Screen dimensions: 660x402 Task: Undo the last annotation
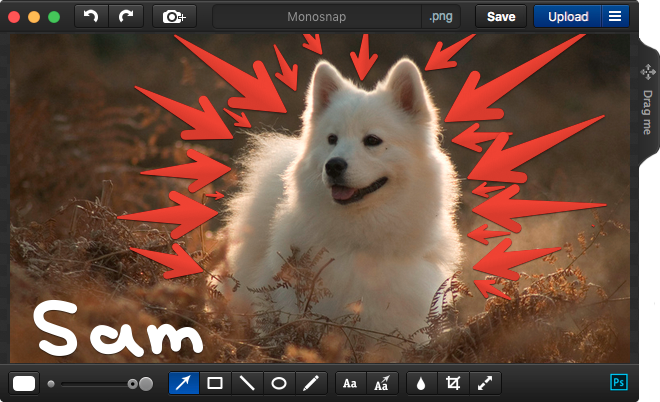point(91,16)
